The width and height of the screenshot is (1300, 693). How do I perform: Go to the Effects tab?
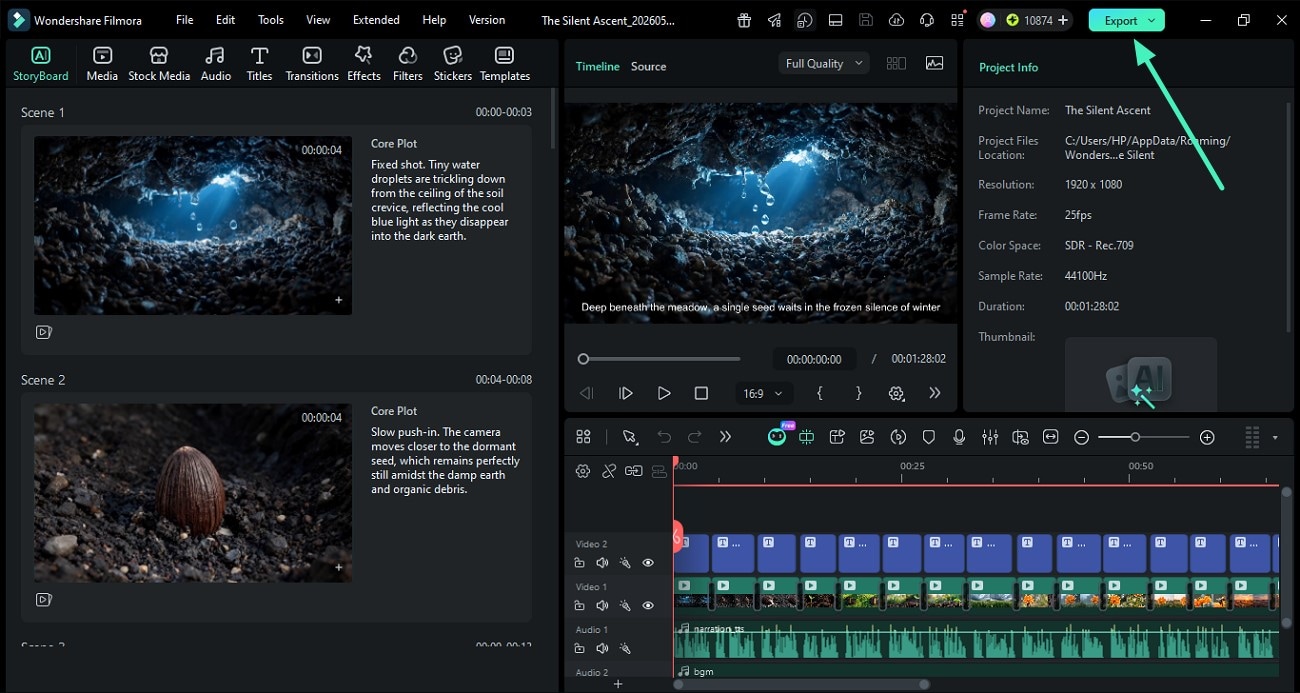(x=364, y=64)
